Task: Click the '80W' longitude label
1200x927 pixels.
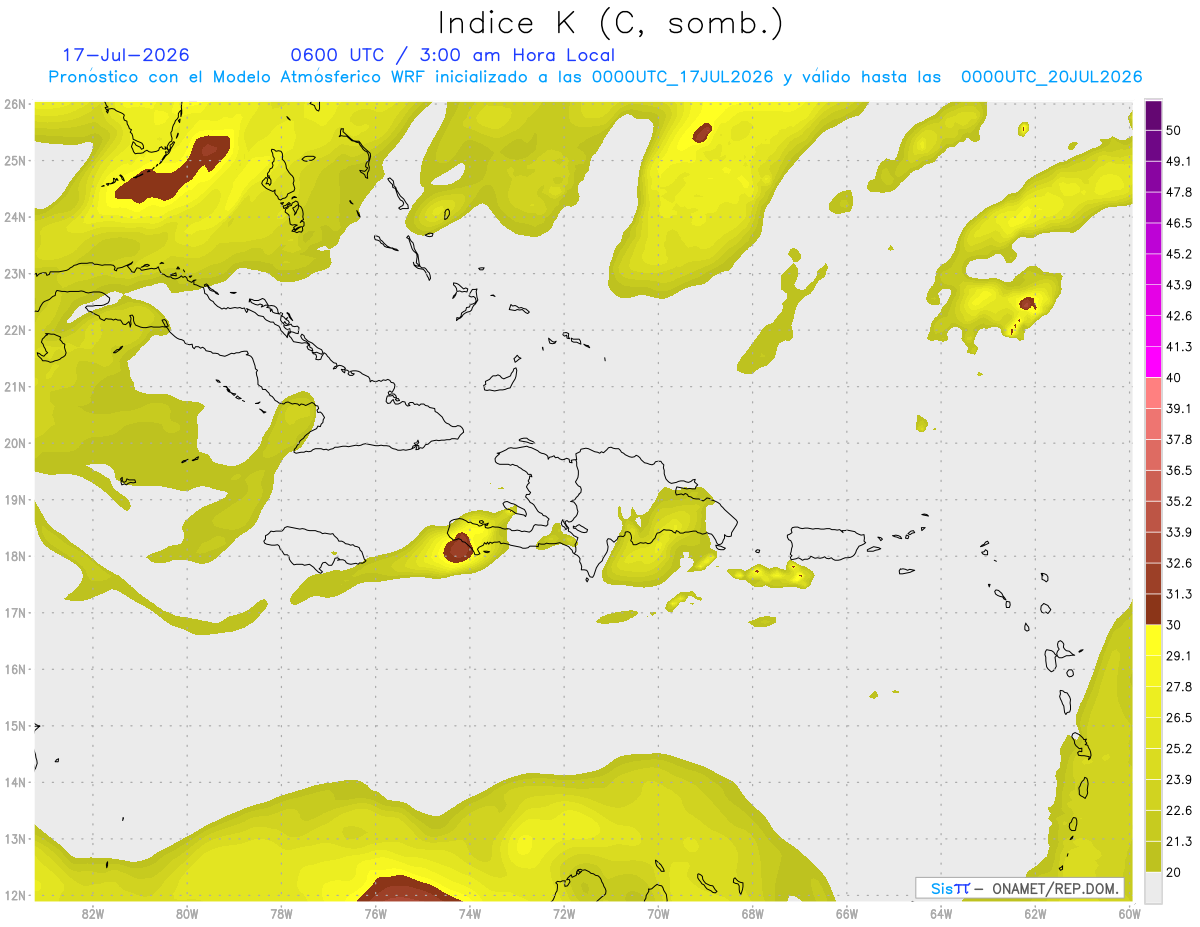Action: click(x=187, y=914)
